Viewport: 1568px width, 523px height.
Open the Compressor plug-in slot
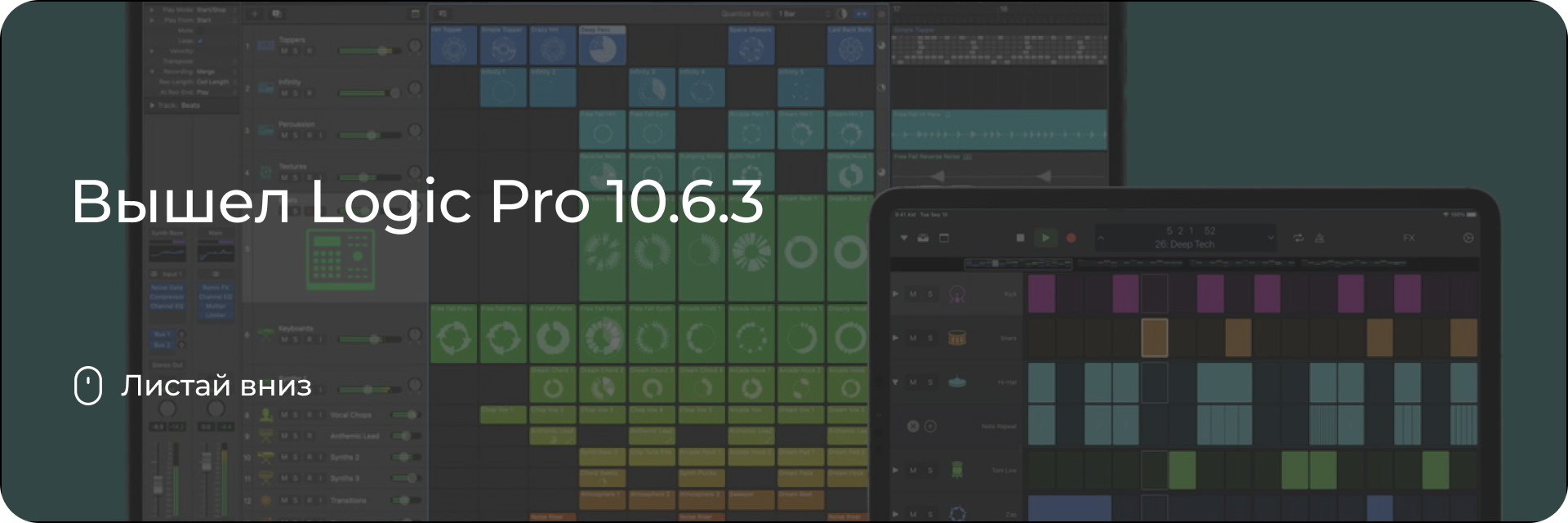point(167,297)
